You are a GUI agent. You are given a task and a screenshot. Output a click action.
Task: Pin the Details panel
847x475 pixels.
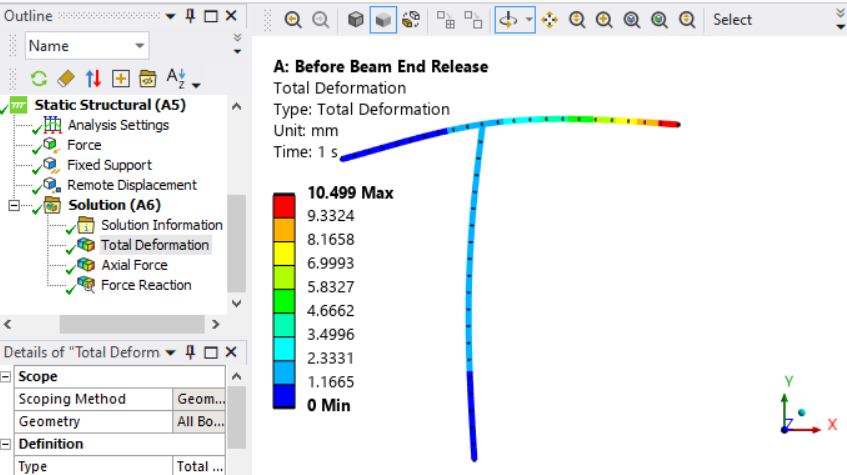coord(190,352)
